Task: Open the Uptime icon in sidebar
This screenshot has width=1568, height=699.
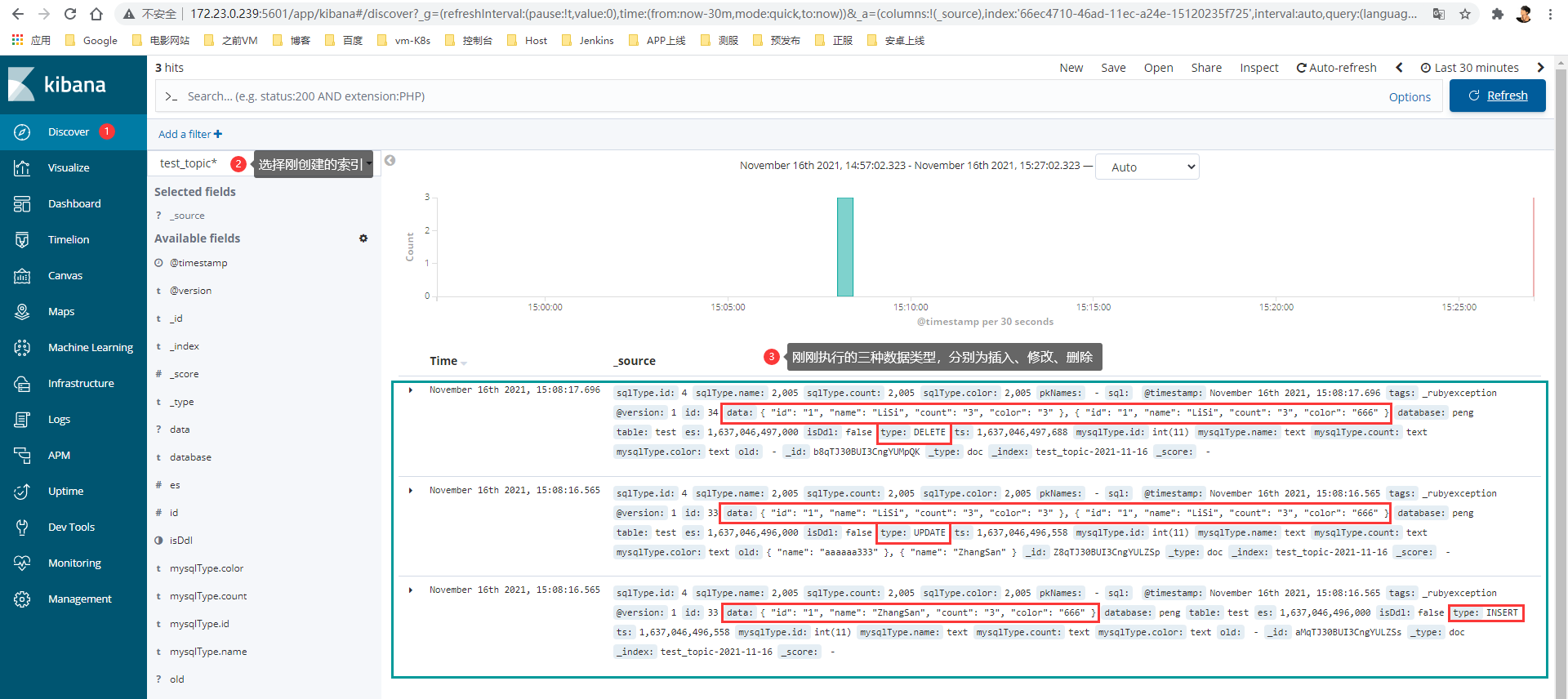Action: click(22, 492)
